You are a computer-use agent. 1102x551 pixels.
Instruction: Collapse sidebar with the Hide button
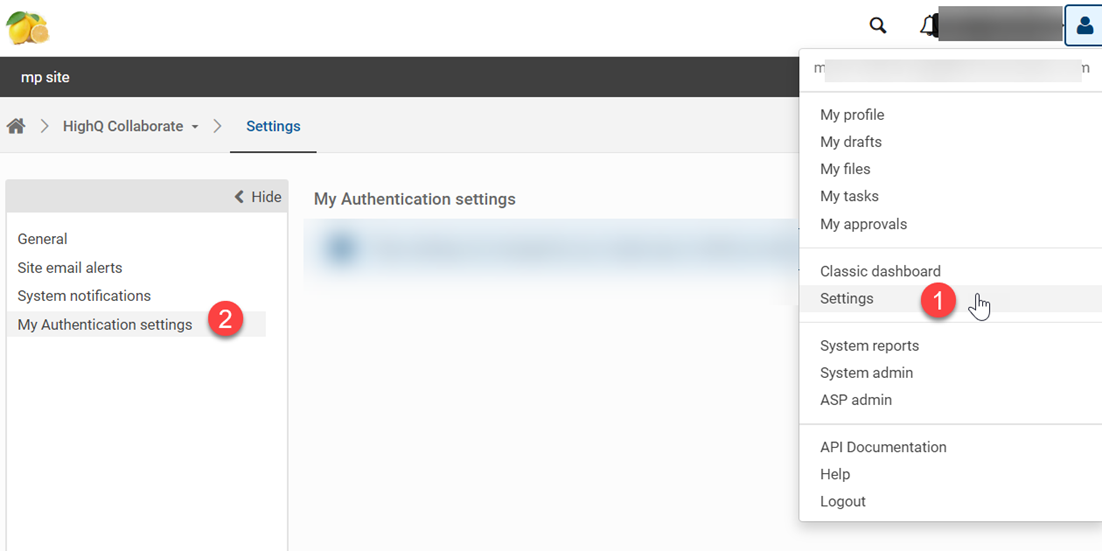pyautogui.click(x=258, y=197)
